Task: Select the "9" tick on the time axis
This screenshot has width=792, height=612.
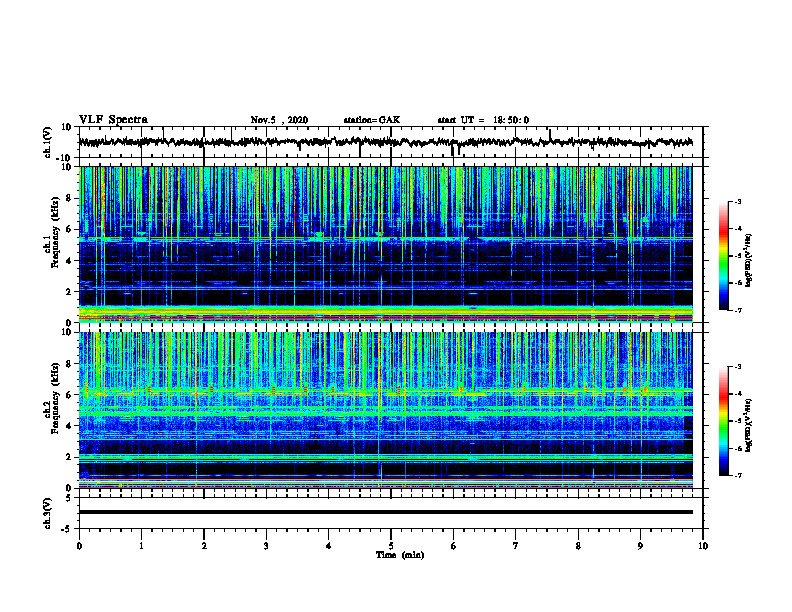Action: coord(640,546)
